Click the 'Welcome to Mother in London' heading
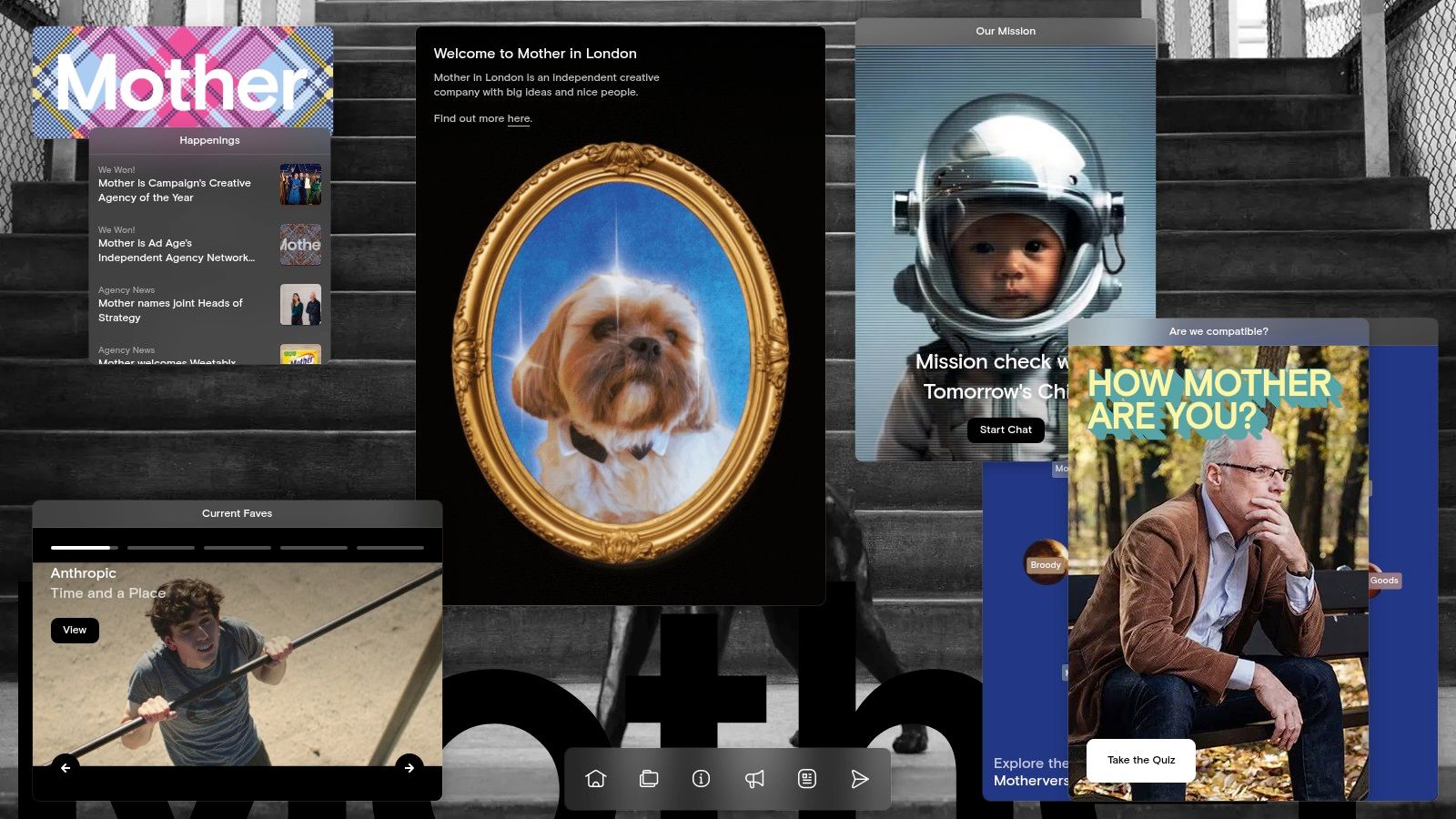The width and height of the screenshot is (1456, 819). [535, 54]
